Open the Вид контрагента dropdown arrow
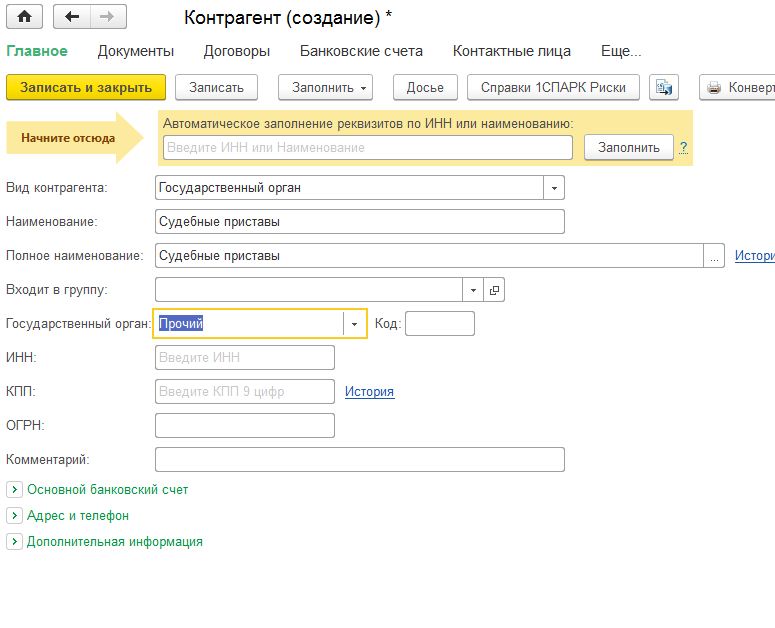This screenshot has width=775, height=628. 554,188
